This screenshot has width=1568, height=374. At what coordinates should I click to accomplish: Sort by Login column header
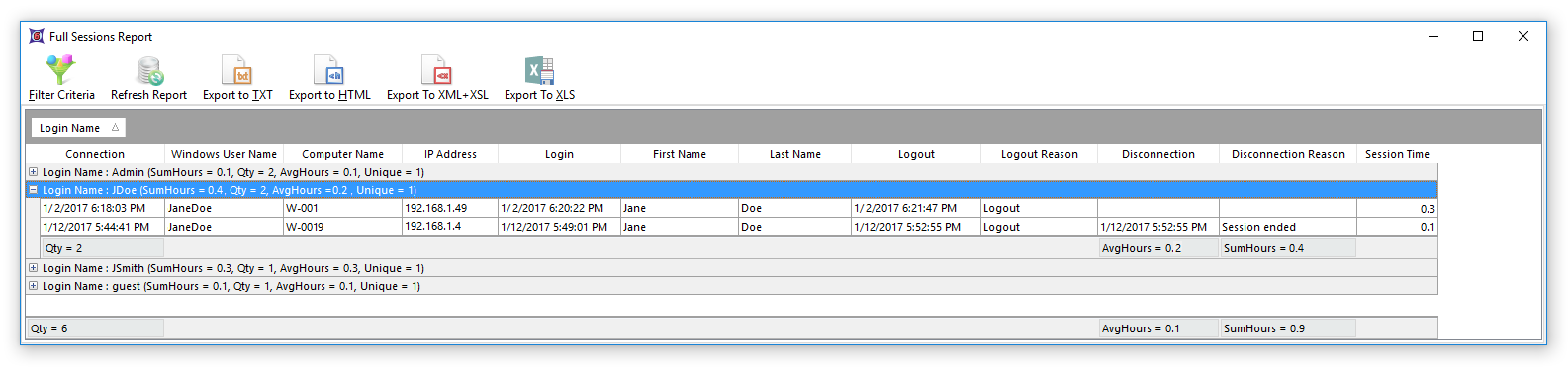coord(559,154)
